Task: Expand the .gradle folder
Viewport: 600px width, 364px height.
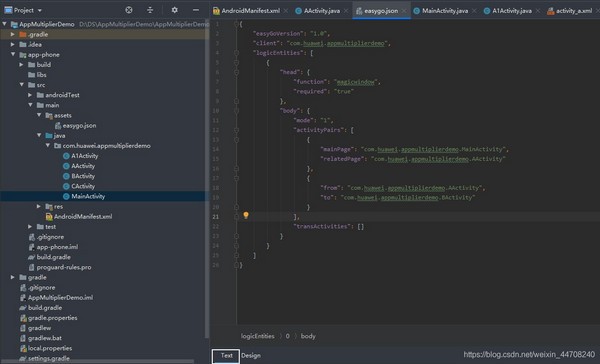Action: click(x=13, y=34)
